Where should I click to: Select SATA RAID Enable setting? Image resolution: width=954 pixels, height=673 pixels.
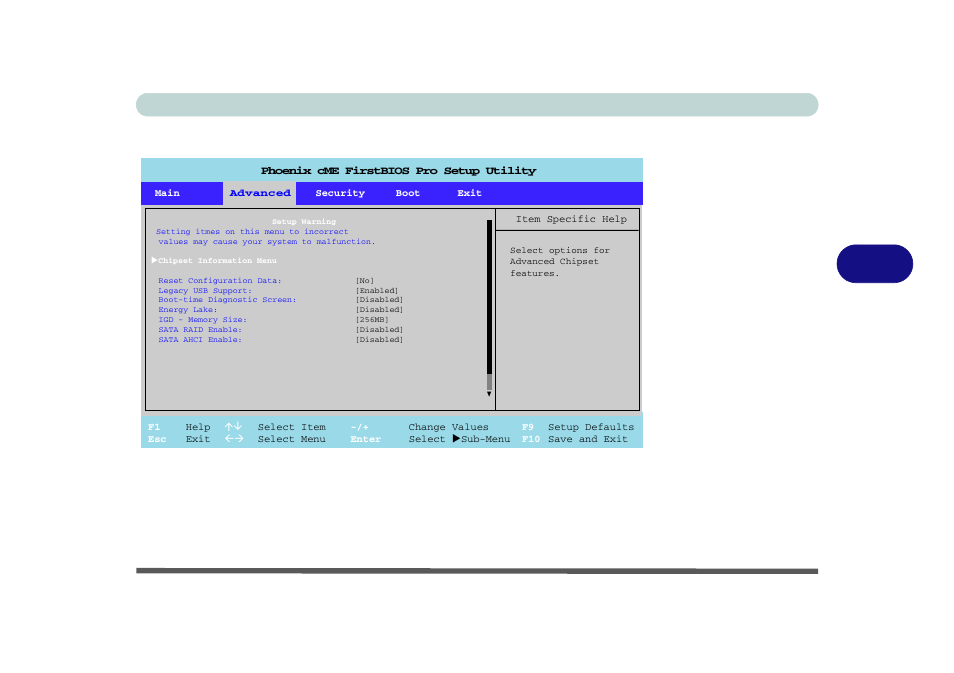tap(200, 329)
